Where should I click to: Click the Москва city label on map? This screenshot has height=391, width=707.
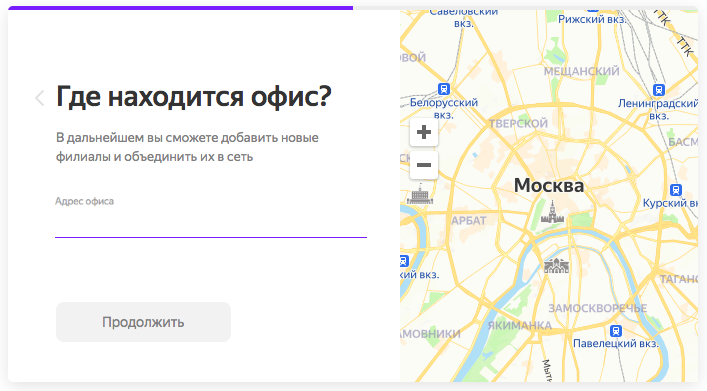coord(549,185)
